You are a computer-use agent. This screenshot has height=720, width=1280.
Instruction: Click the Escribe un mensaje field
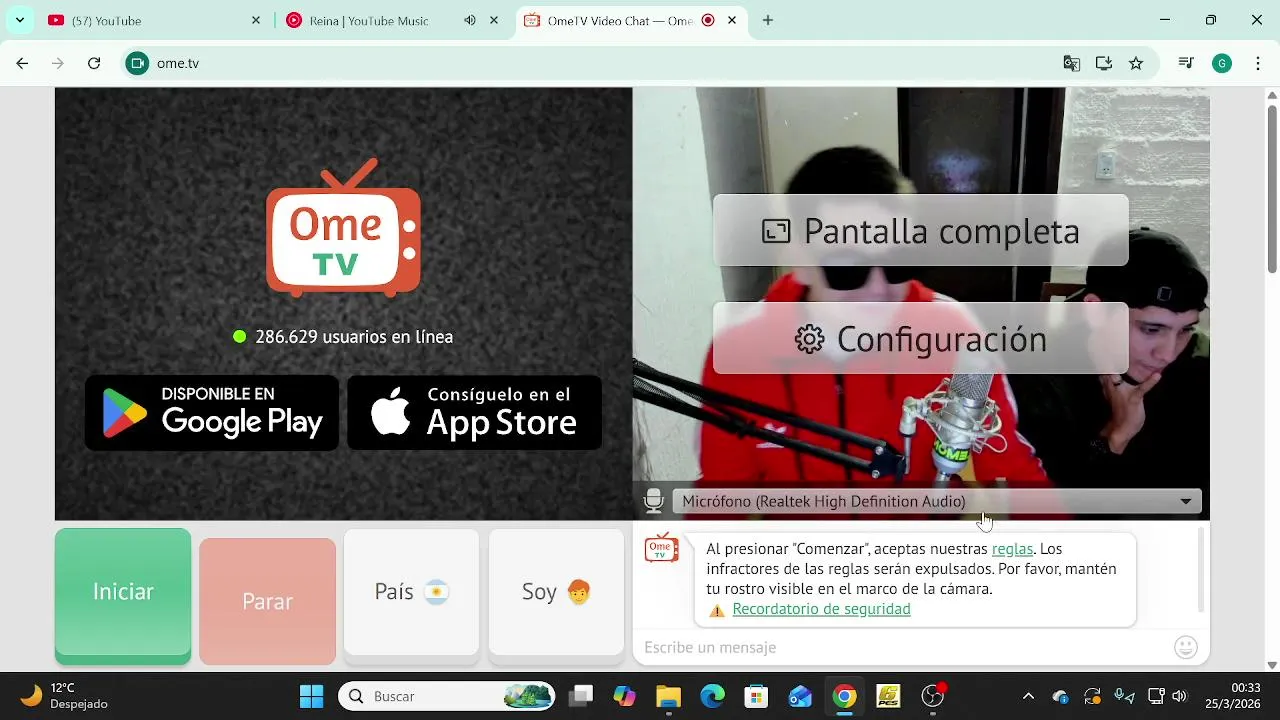(905, 648)
